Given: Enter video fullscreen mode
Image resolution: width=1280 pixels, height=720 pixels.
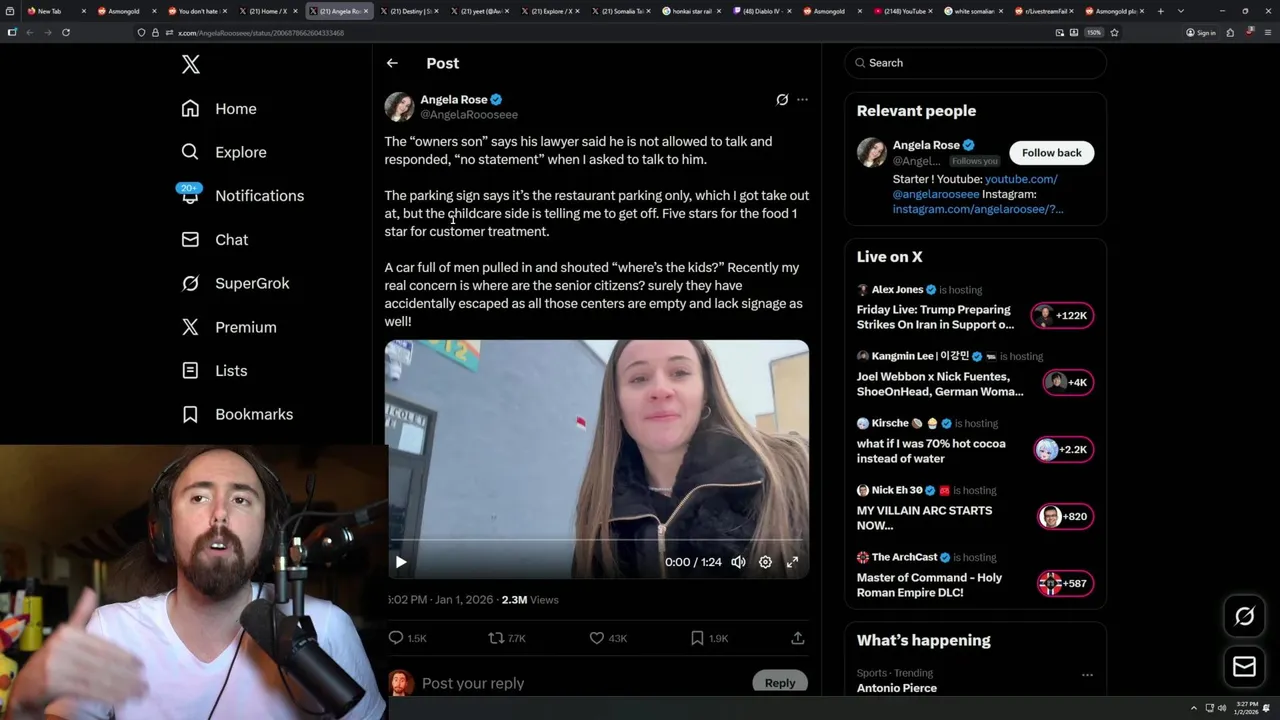Looking at the screenshot, I should click(792, 562).
